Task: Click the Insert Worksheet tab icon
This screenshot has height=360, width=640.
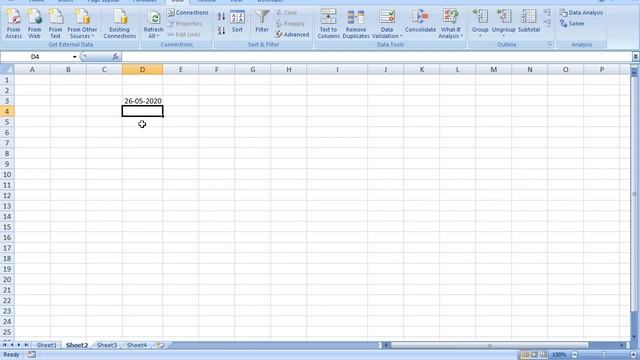Action: click(160, 345)
